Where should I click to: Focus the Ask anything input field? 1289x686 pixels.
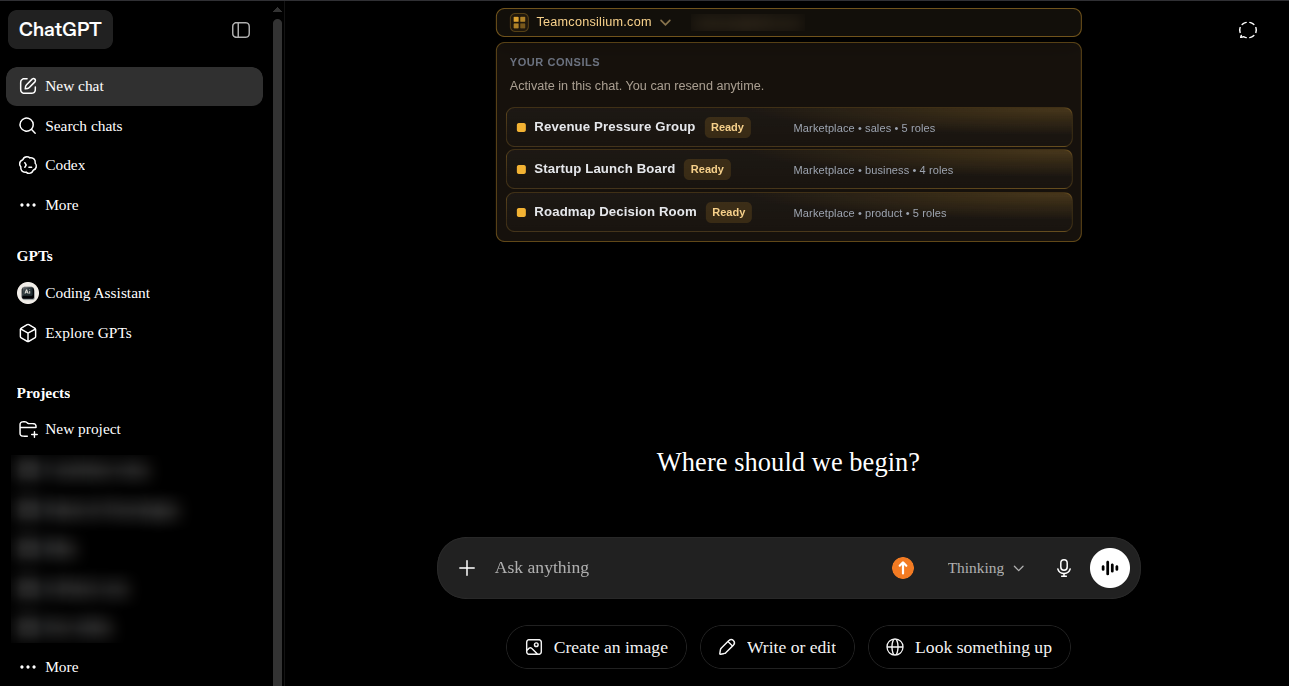coord(685,568)
